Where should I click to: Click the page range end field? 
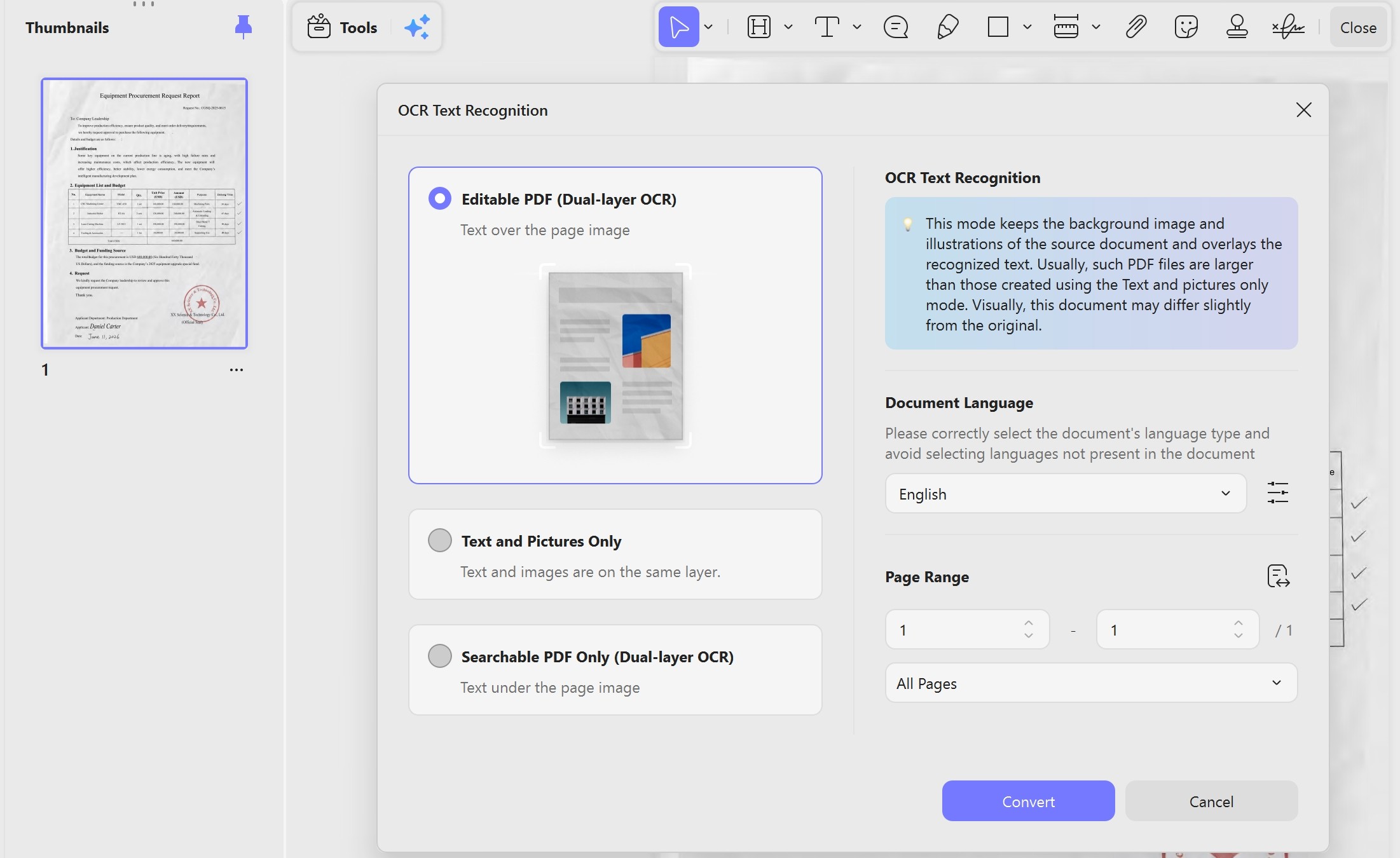click(1177, 629)
